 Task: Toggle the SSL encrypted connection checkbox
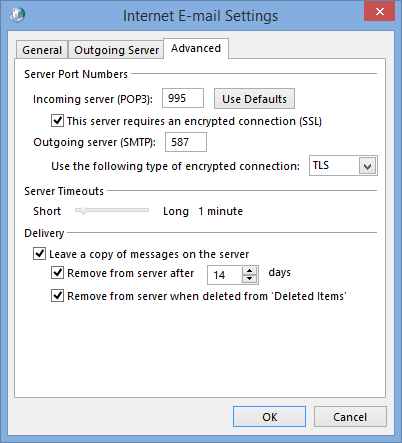click(57, 120)
